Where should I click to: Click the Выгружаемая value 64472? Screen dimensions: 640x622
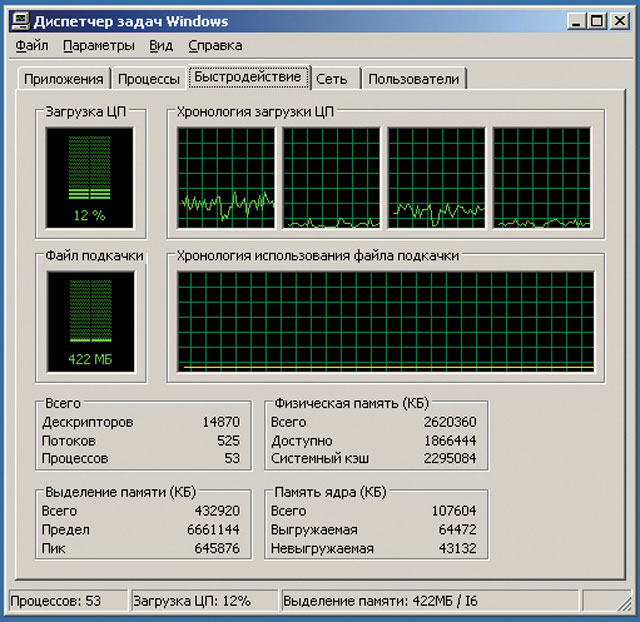pos(458,529)
